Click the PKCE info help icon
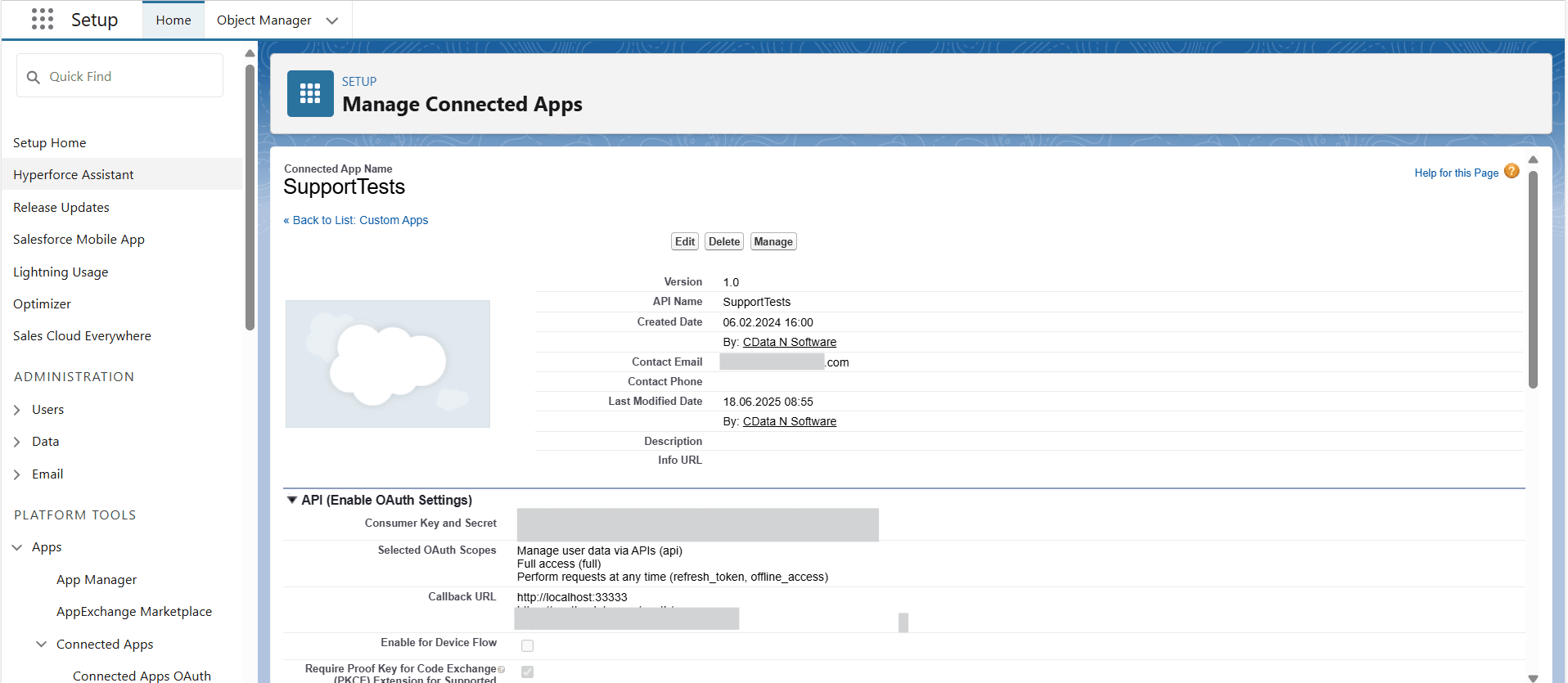This screenshot has height=683, width=1568. coord(502,669)
